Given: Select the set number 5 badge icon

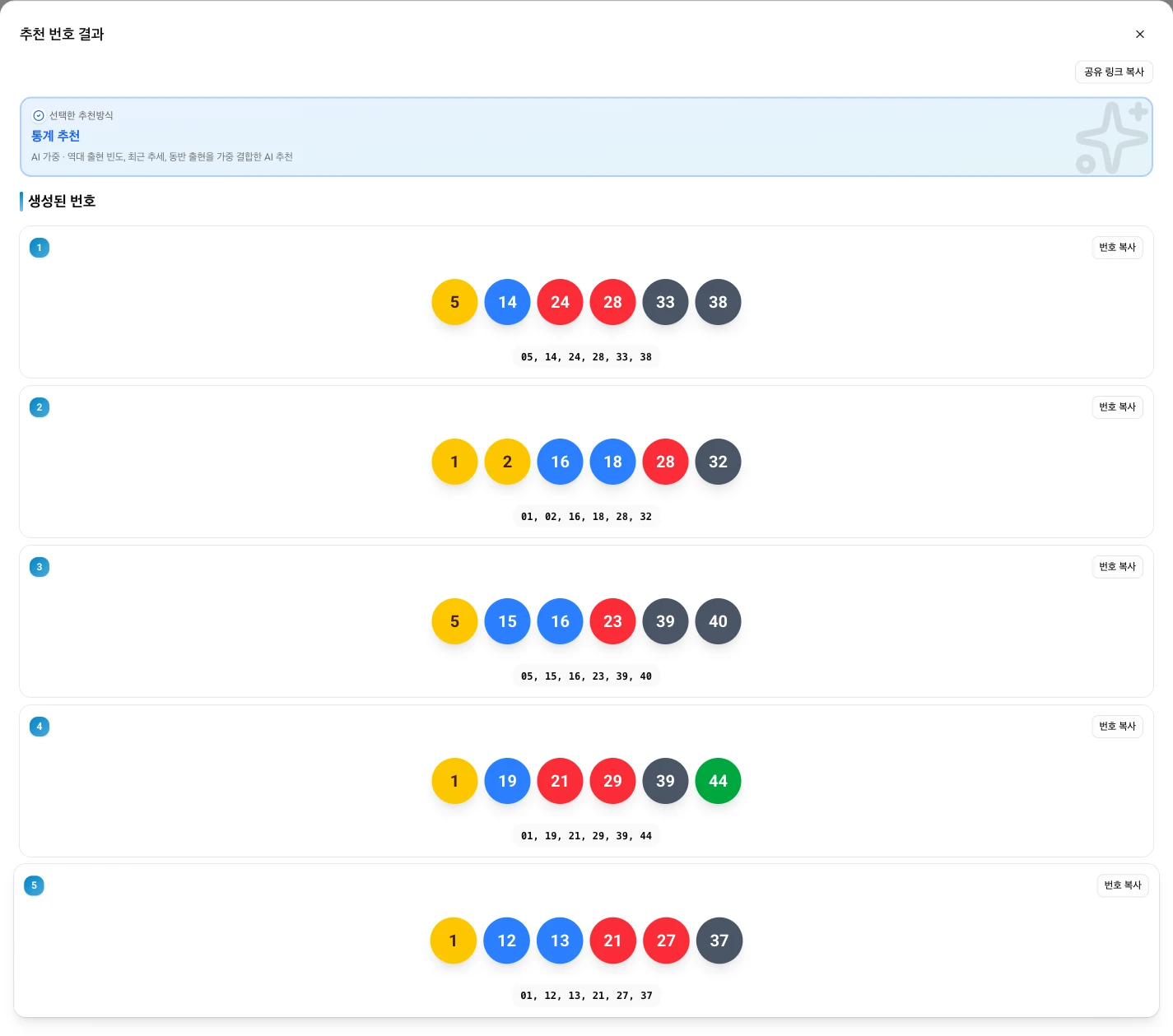Looking at the screenshot, I should (x=34, y=886).
